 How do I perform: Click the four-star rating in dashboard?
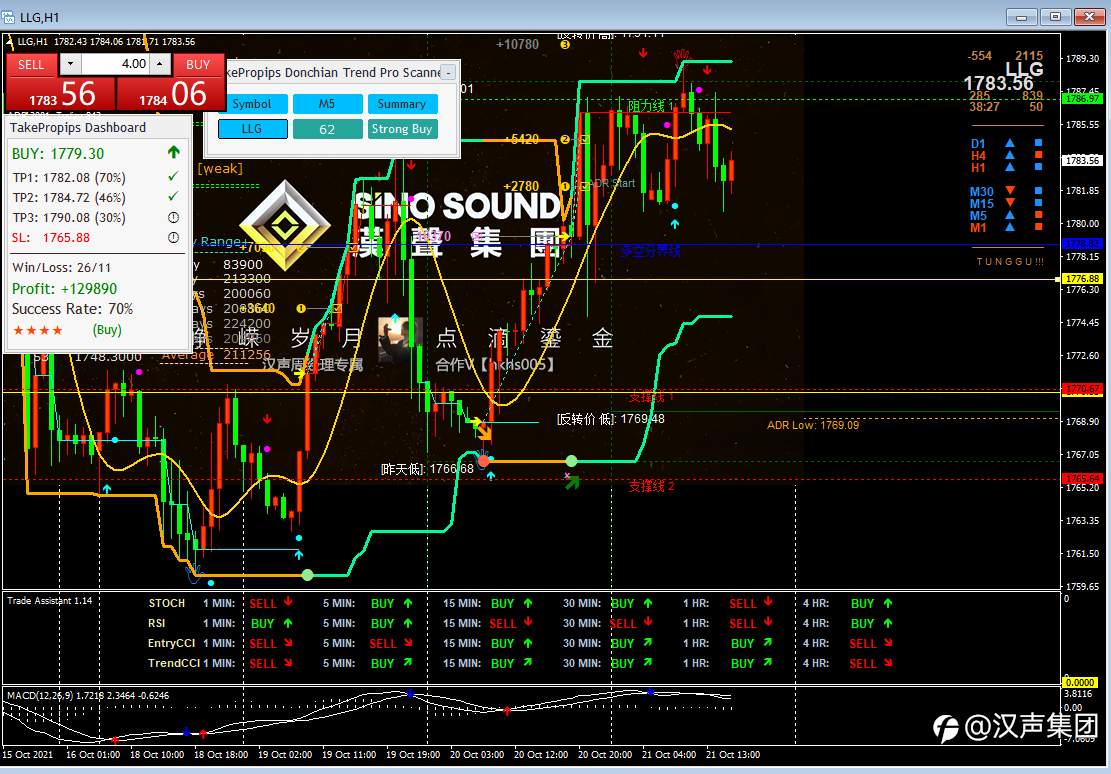38,330
